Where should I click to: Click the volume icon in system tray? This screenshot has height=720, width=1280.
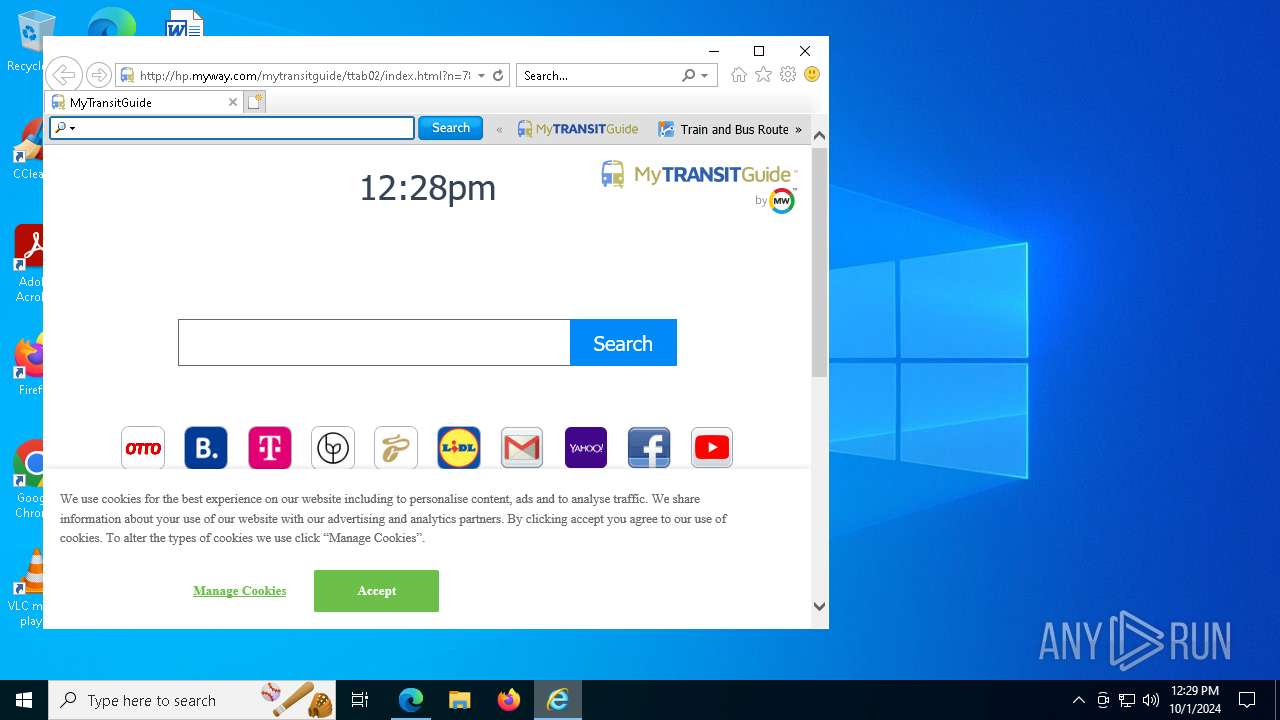tap(1151, 700)
